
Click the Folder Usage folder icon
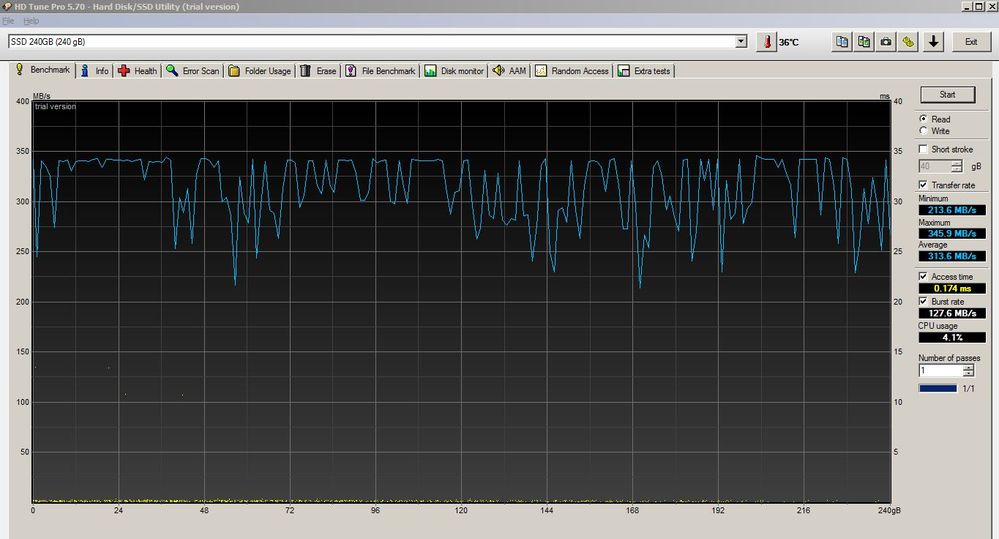tap(234, 71)
